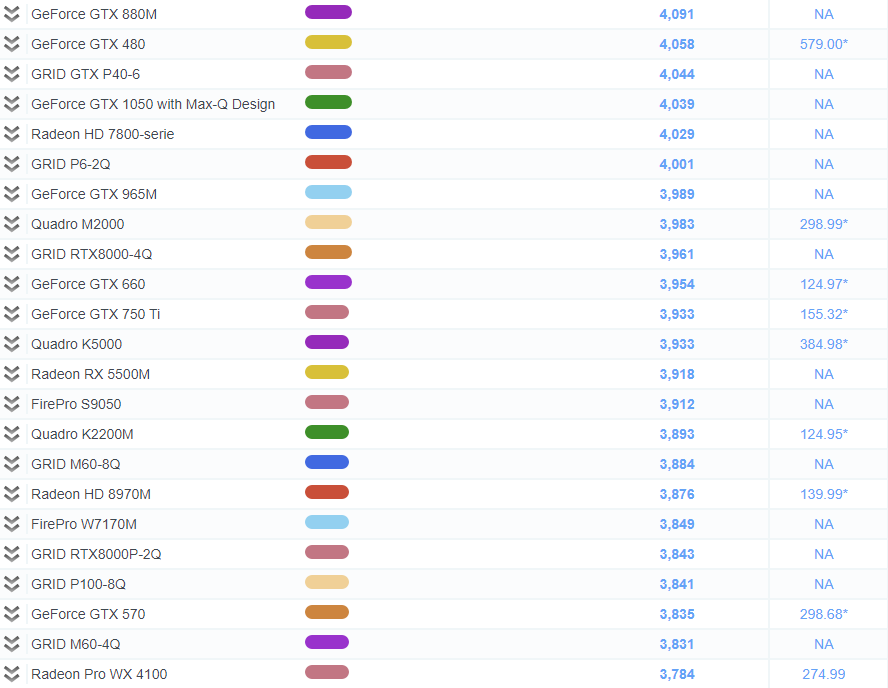The image size is (888, 688).
Task: Expand the GeForce GTX 660 row chevron
Action: pyautogui.click(x=11, y=284)
